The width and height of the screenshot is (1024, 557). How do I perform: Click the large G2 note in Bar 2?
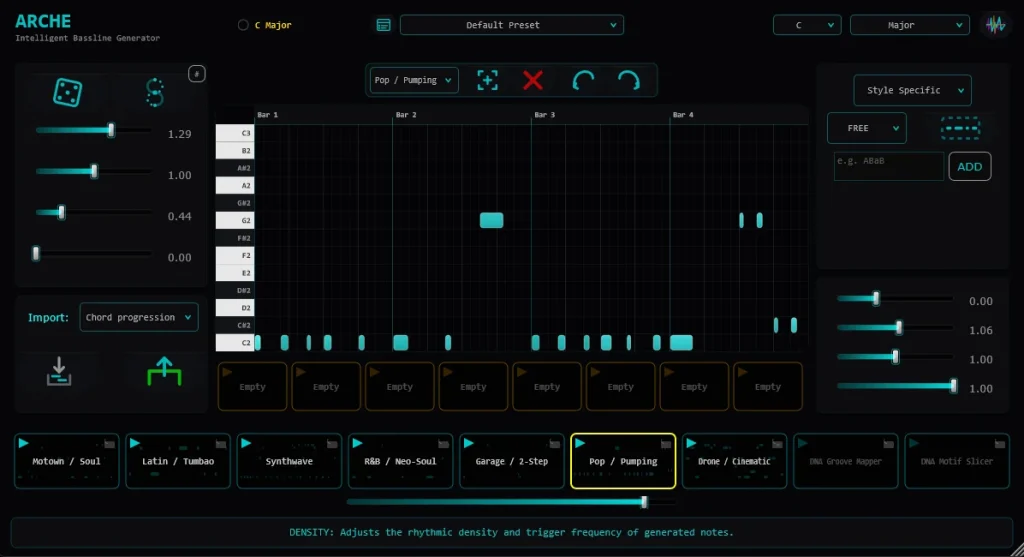pyautogui.click(x=492, y=220)
